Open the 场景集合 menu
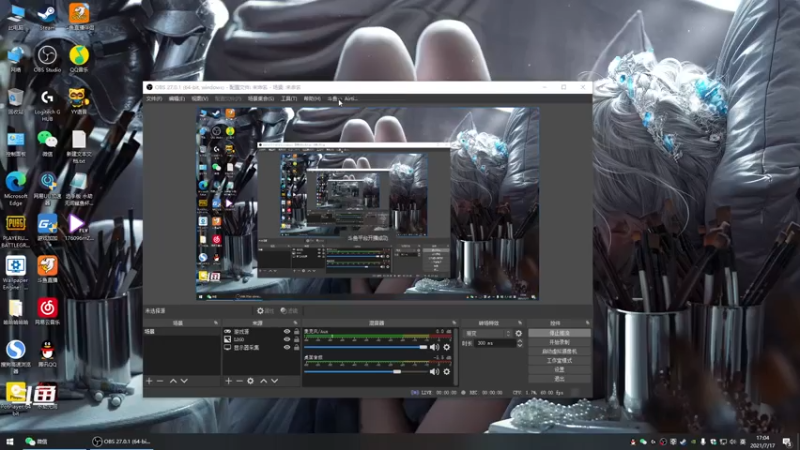The width and height of the screenshot is (800, 450). (261, 98)
